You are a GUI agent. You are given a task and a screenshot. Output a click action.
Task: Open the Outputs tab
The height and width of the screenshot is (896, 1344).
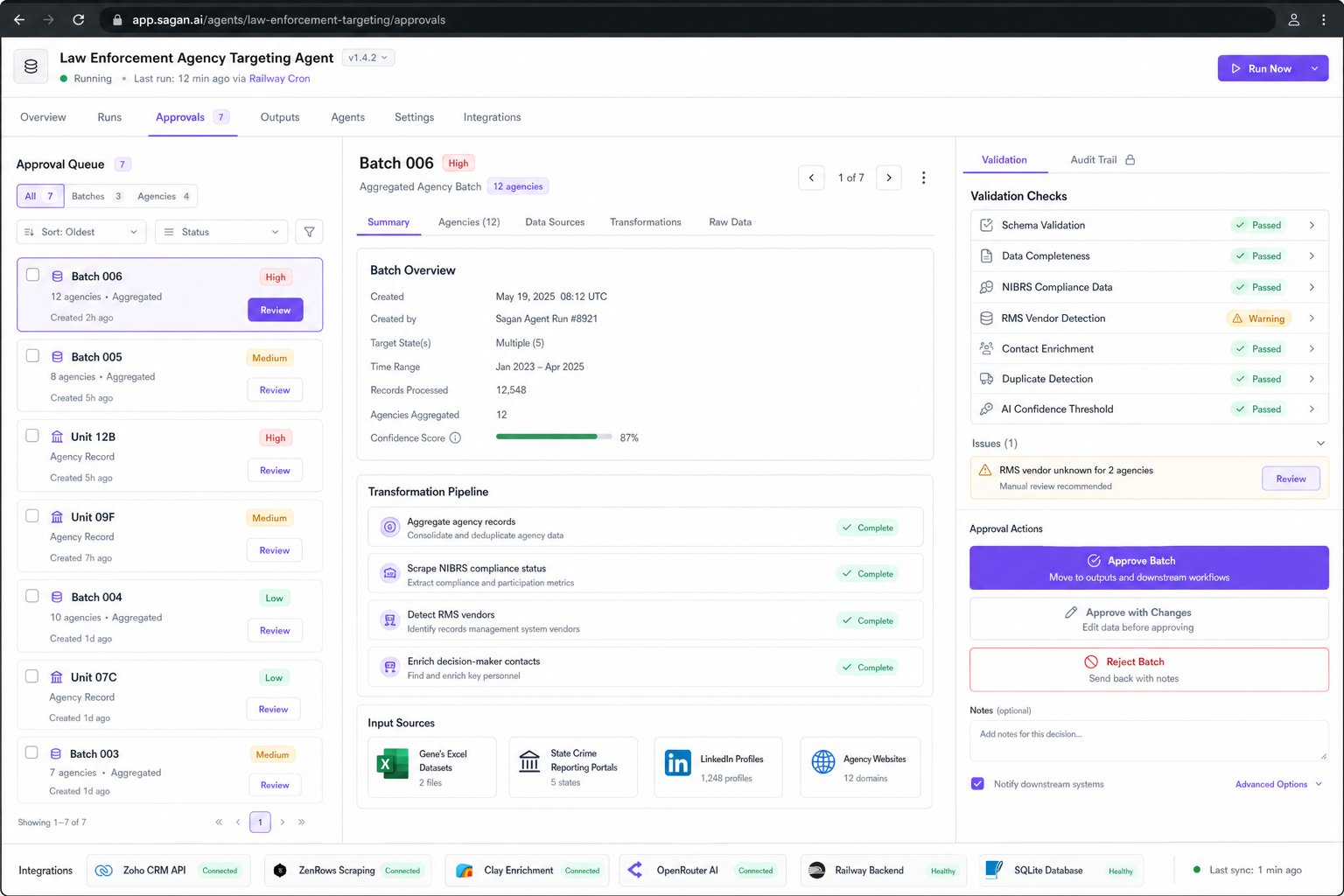[280, 117]
